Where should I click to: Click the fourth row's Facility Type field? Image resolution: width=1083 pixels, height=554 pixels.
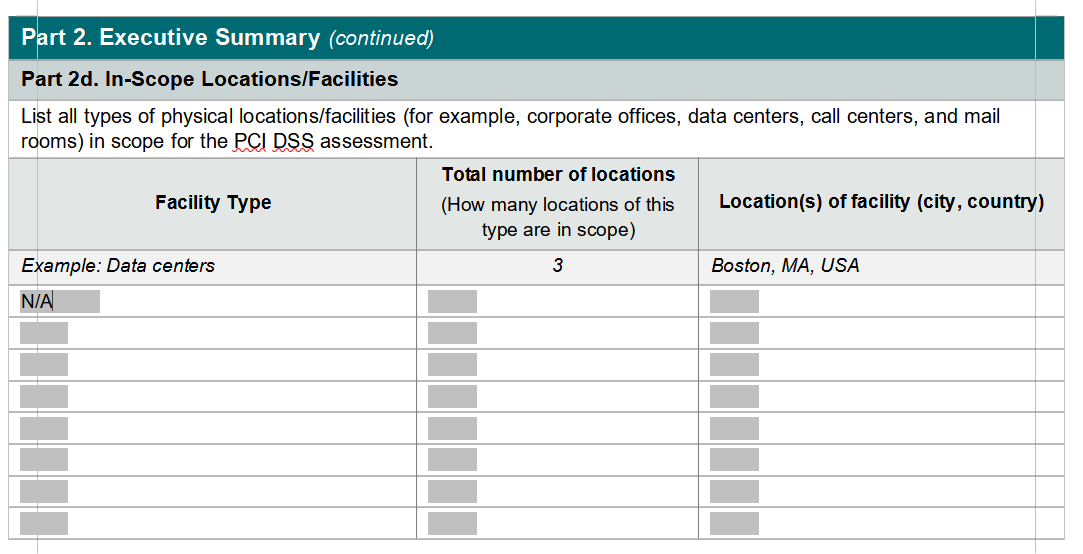click(x=44, y=396)
